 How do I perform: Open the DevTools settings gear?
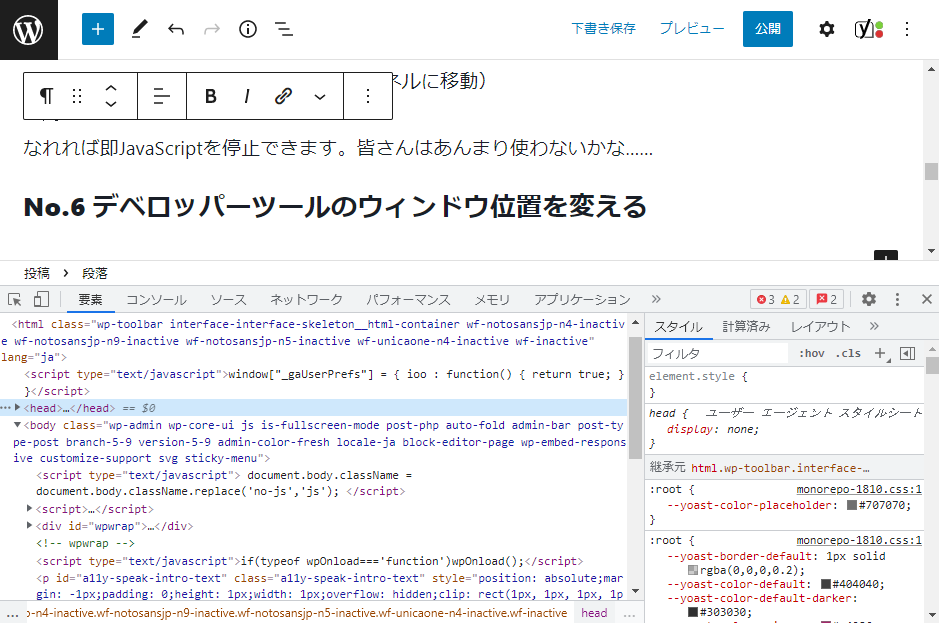[868, 299]
